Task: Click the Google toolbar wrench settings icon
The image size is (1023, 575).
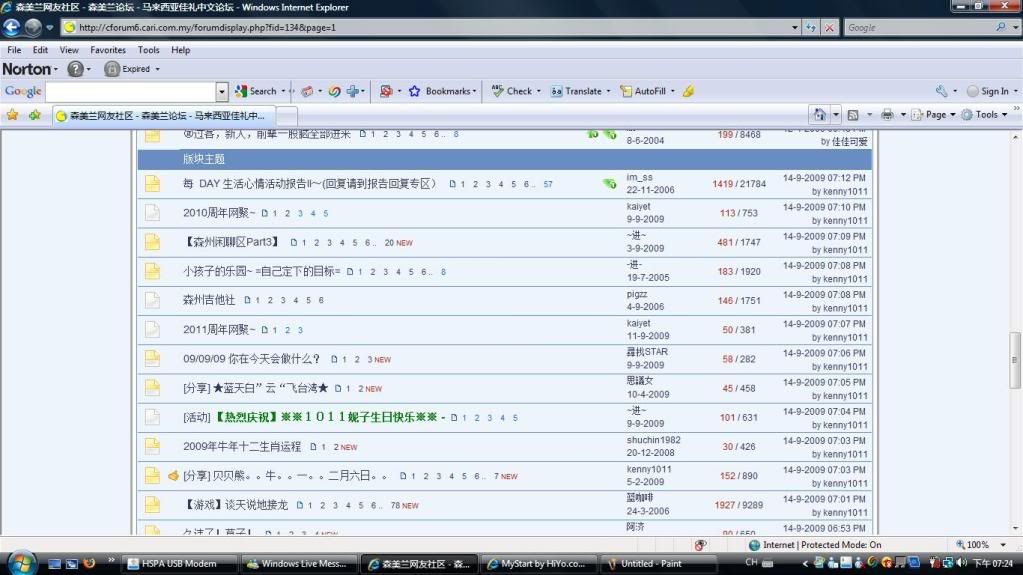Action: (x=941, y=91)
